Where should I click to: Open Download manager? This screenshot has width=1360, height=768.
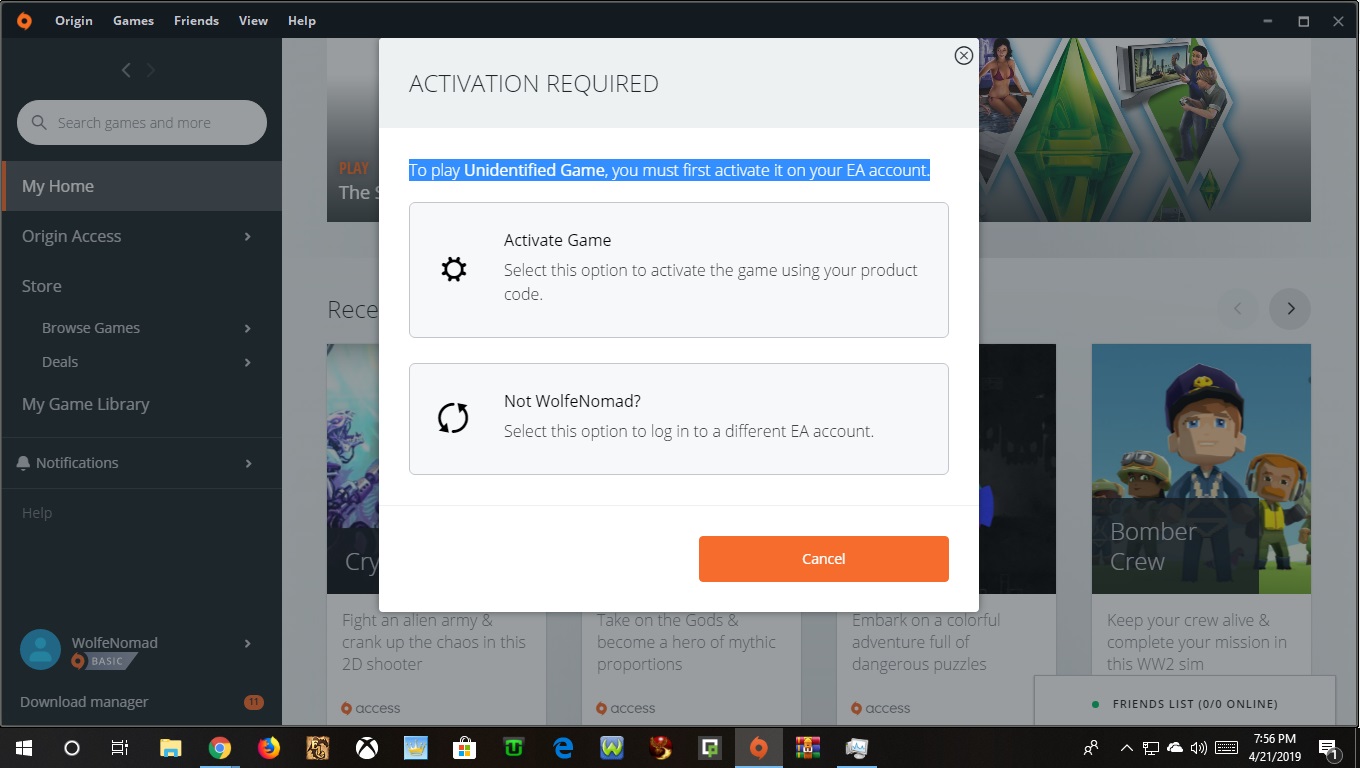tap(84, 702)
